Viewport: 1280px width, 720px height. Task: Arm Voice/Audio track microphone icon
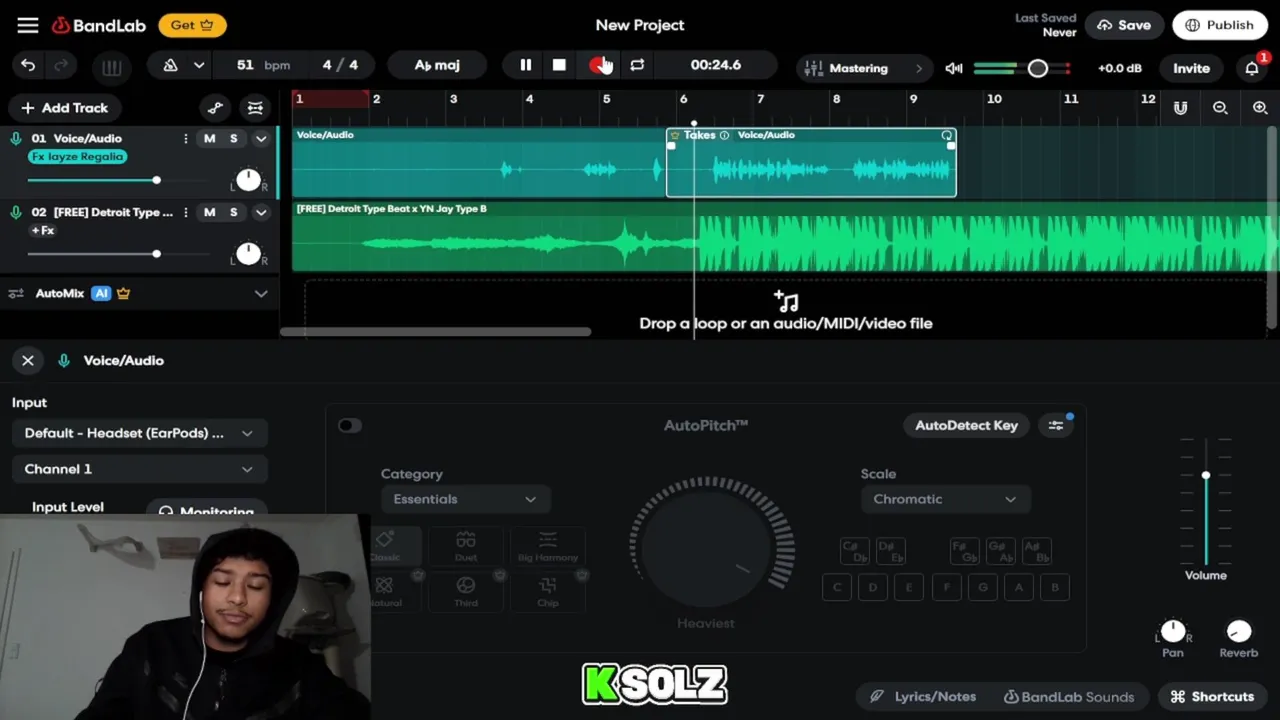[x=16, y=138]
